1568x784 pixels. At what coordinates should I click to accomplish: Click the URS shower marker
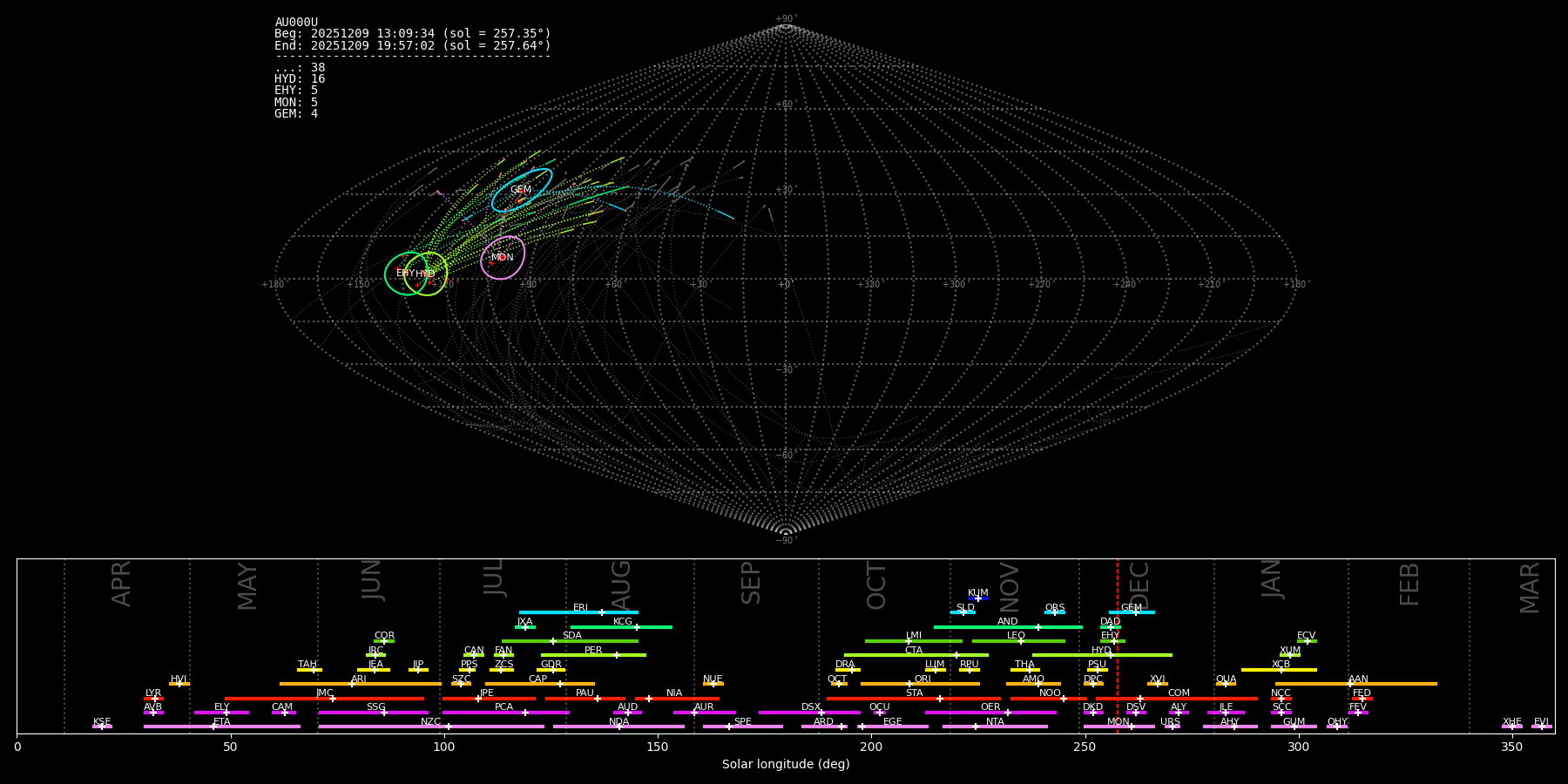click(x=1172, y=727)
